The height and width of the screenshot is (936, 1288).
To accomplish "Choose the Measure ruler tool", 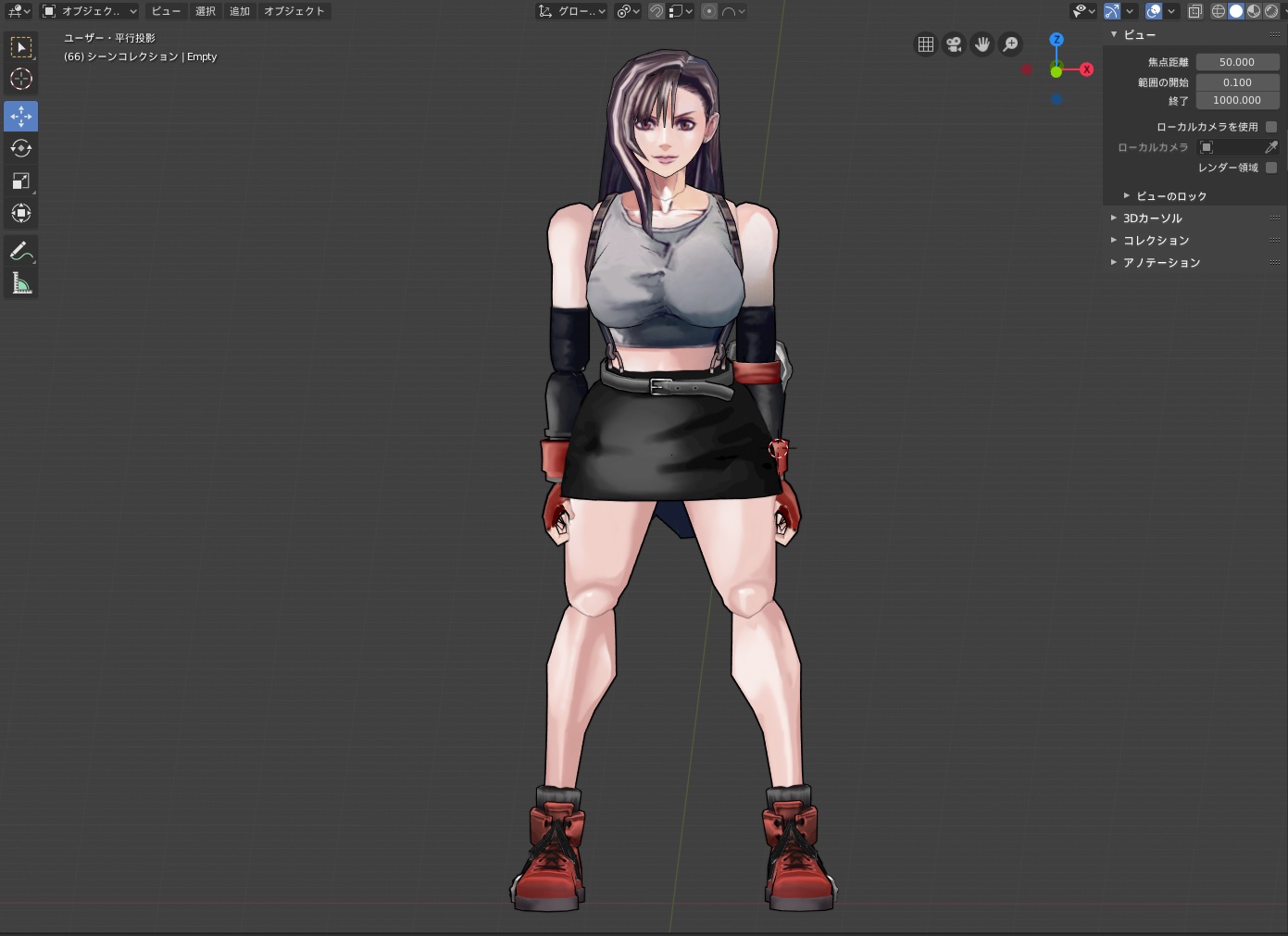I will point(21,283).
